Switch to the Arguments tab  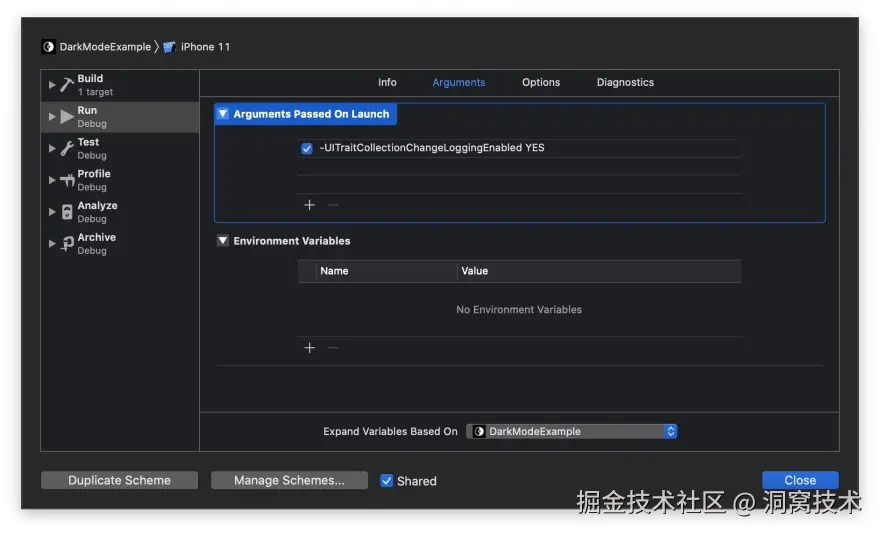(x=459, y=83)
